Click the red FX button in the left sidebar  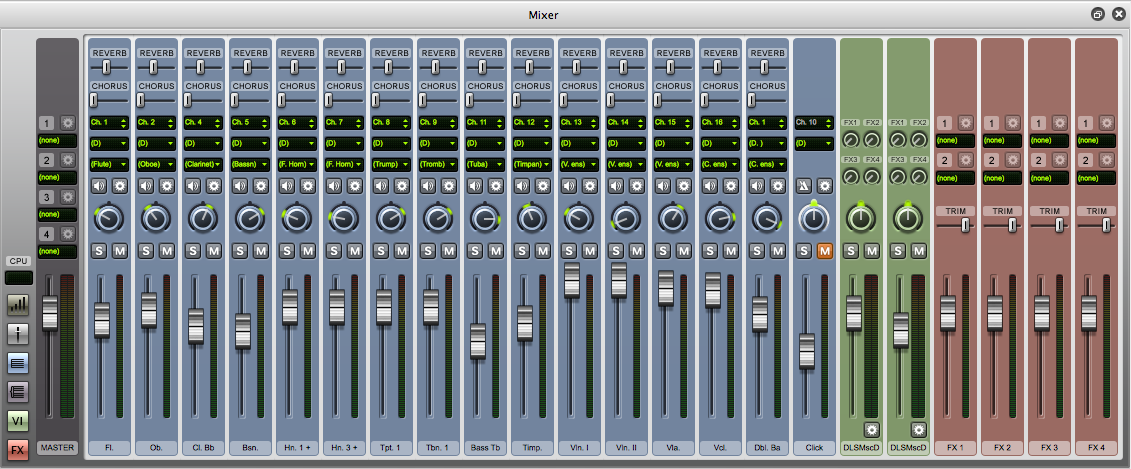coord(18,449)
